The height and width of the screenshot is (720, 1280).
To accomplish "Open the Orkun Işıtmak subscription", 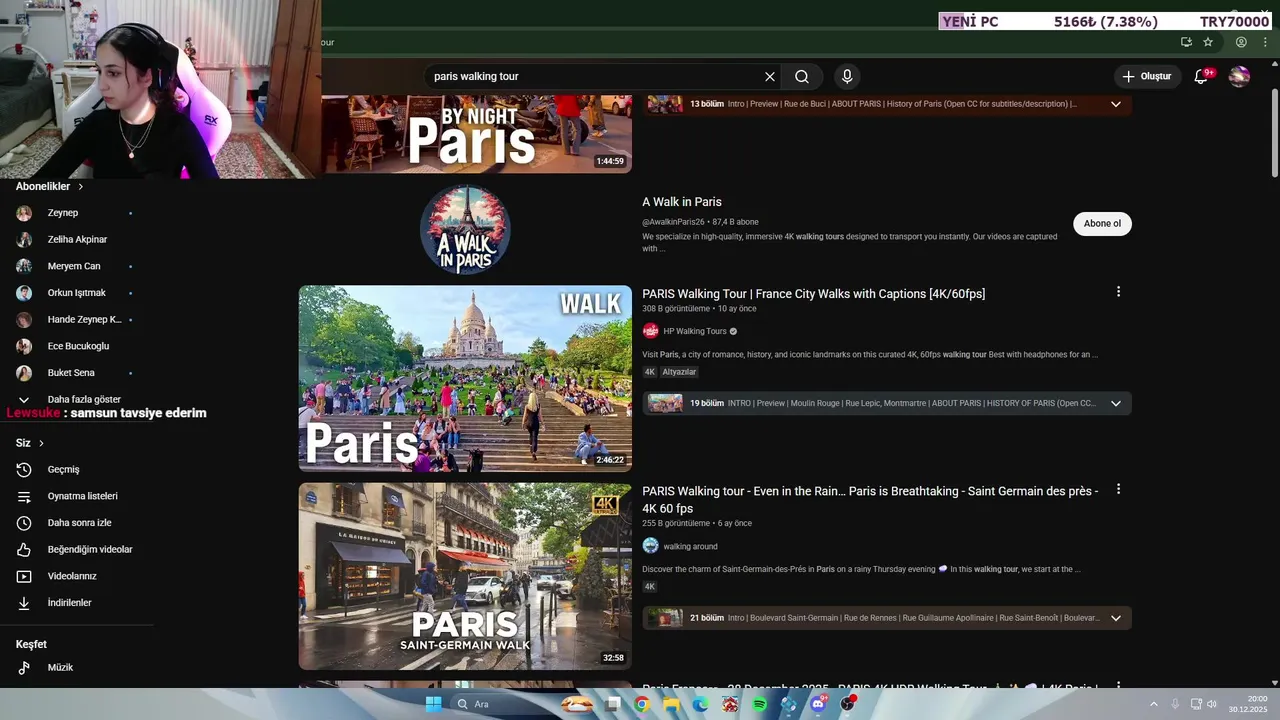I will [x=76, y=293].
